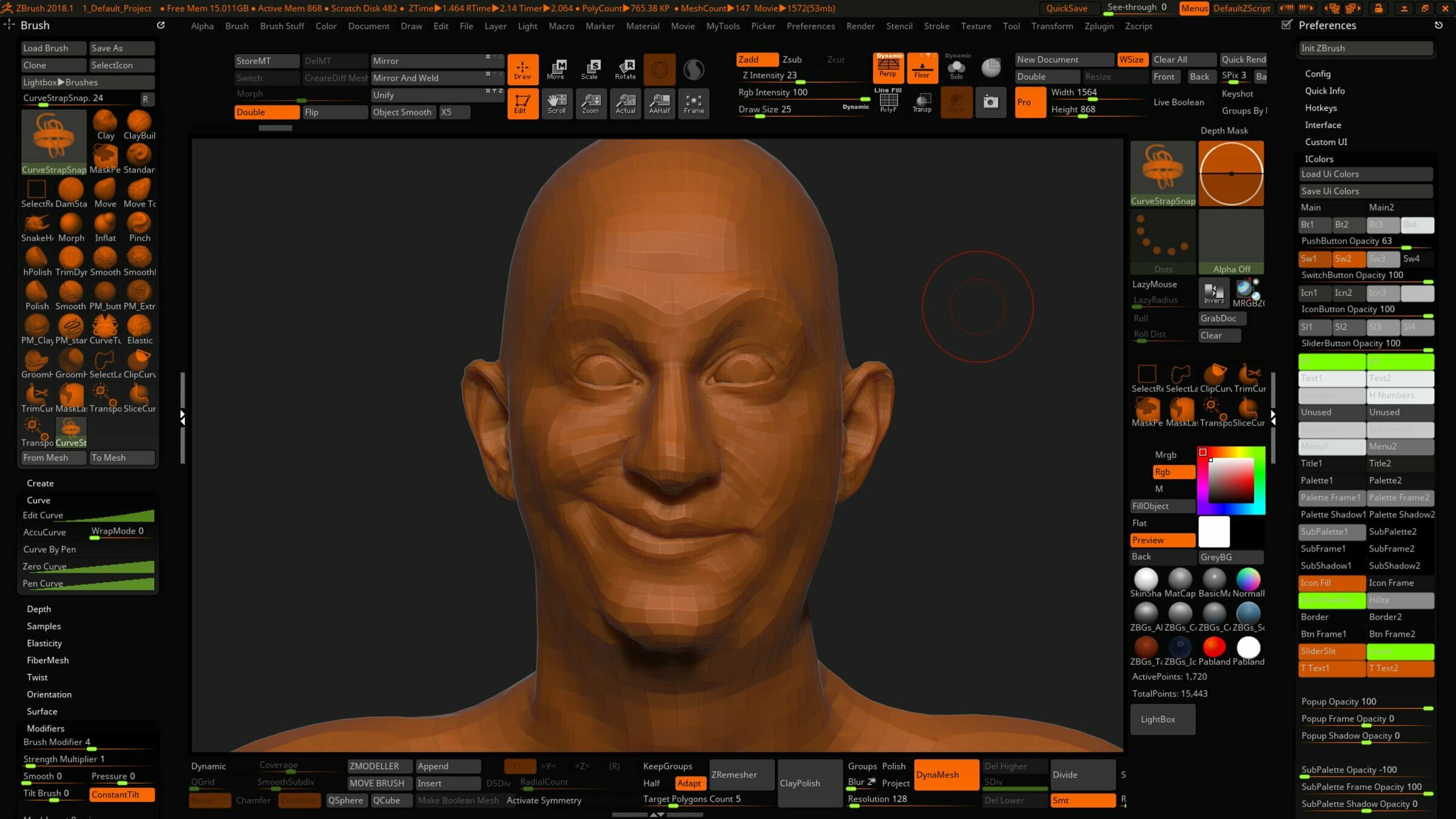This screenshot has height=819, width=1456.
Task: Expand the Depth brush submenu
Action: pyautogui.click(x=39, y=609)
